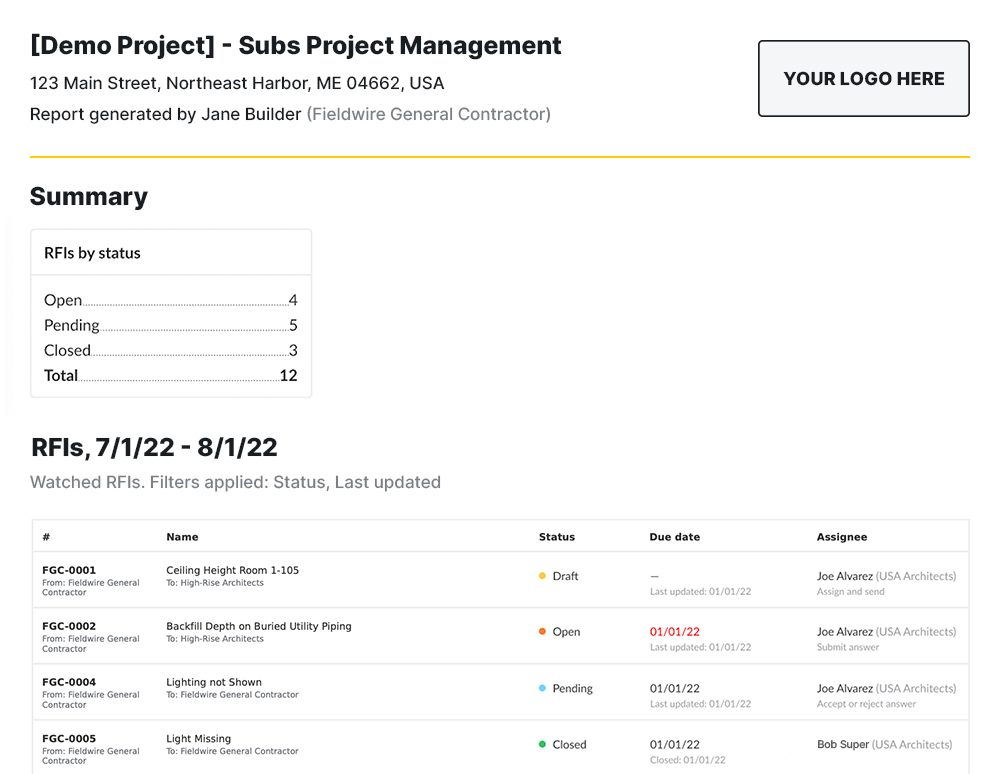Click the Fieldwire General Contractor header text
The width and height of the screenshot is (1000, 774).
[x=428, y=114]
